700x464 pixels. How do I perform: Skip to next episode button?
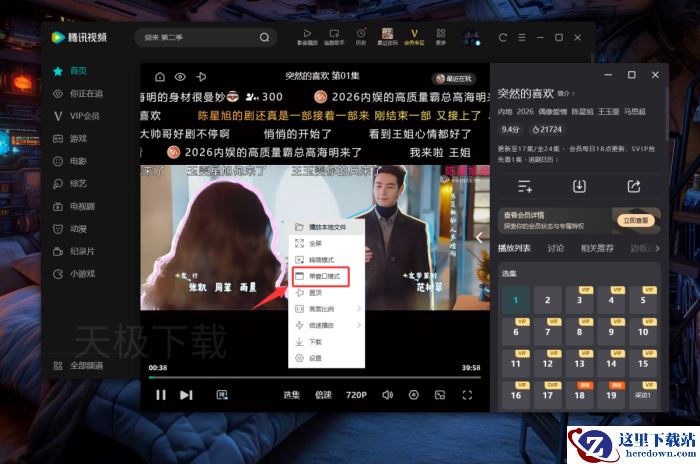click(186, 395)
